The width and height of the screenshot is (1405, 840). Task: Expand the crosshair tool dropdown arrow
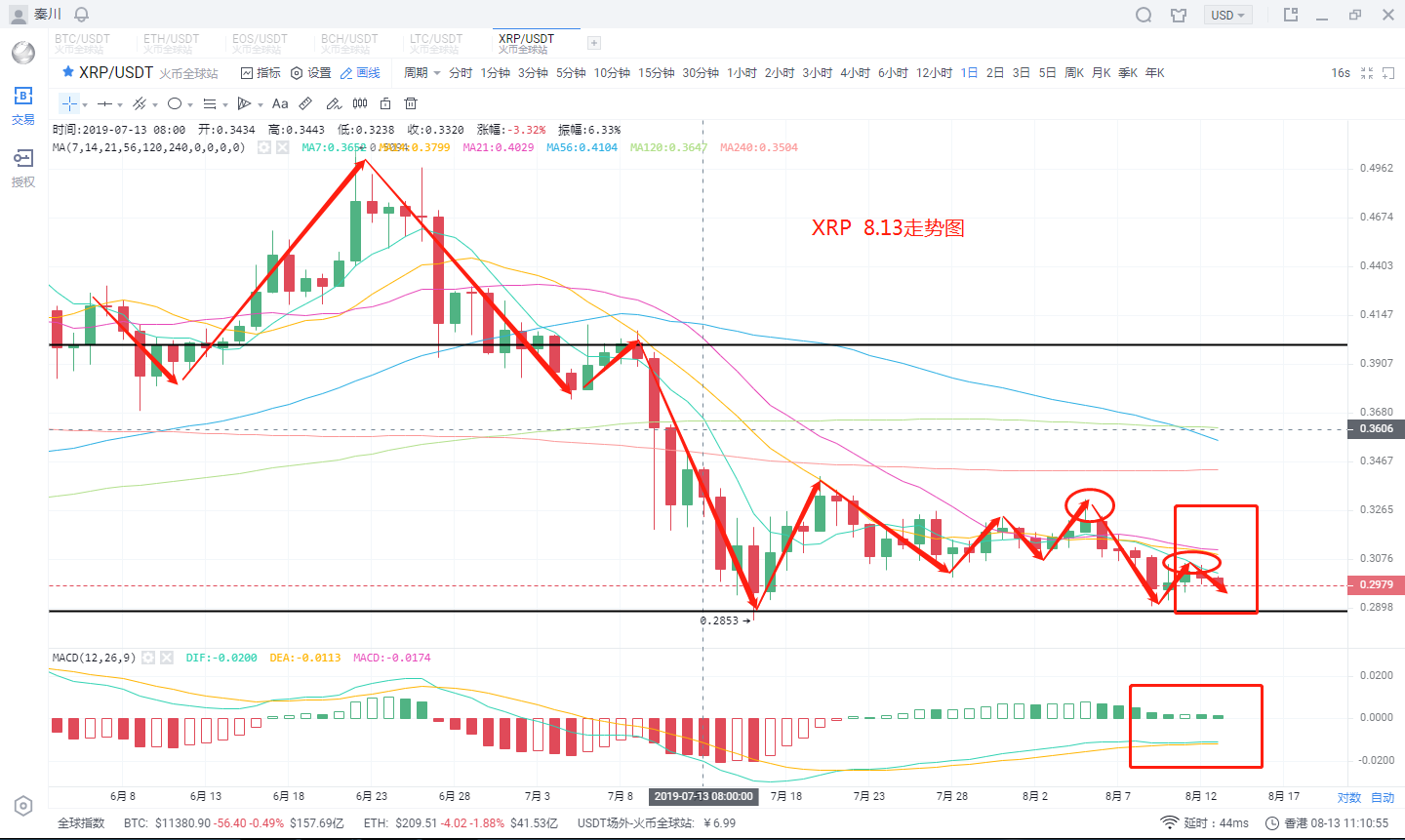point(85,104)
